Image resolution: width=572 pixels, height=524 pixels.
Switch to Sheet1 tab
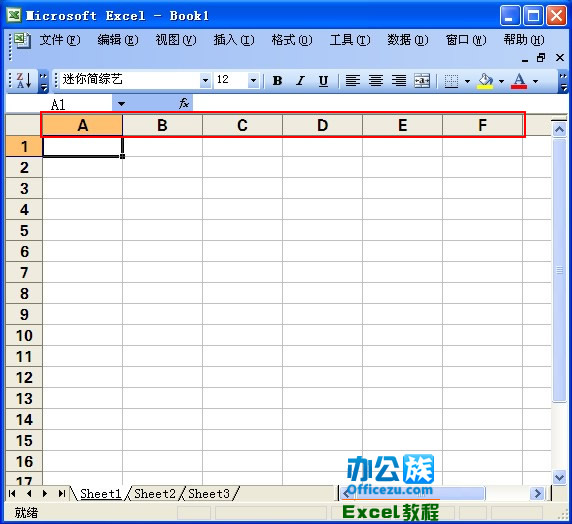[x=100, y=494]
